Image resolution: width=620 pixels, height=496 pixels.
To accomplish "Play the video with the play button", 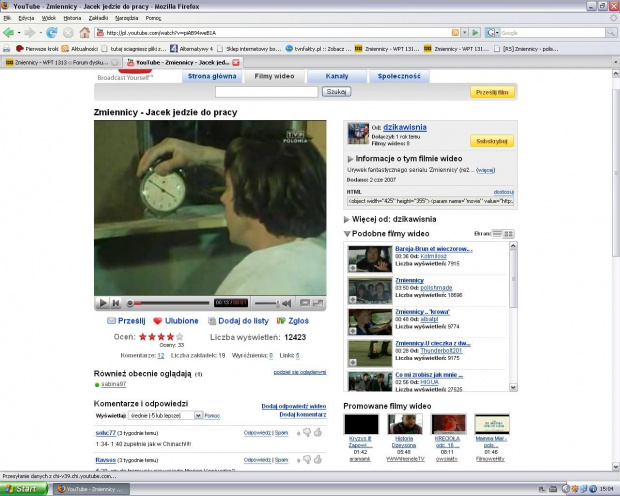I will tap(103, 303).
